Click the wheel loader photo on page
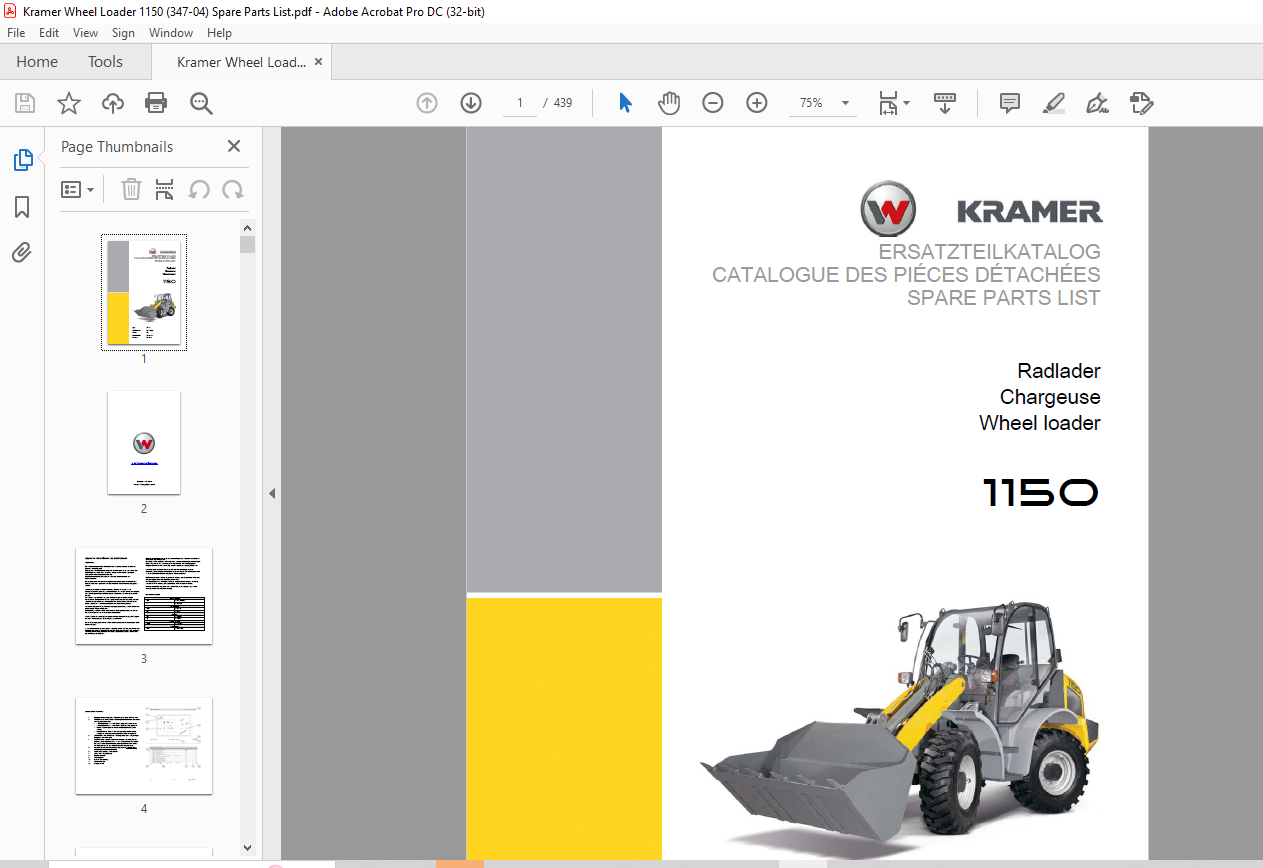 coord(900,724)
